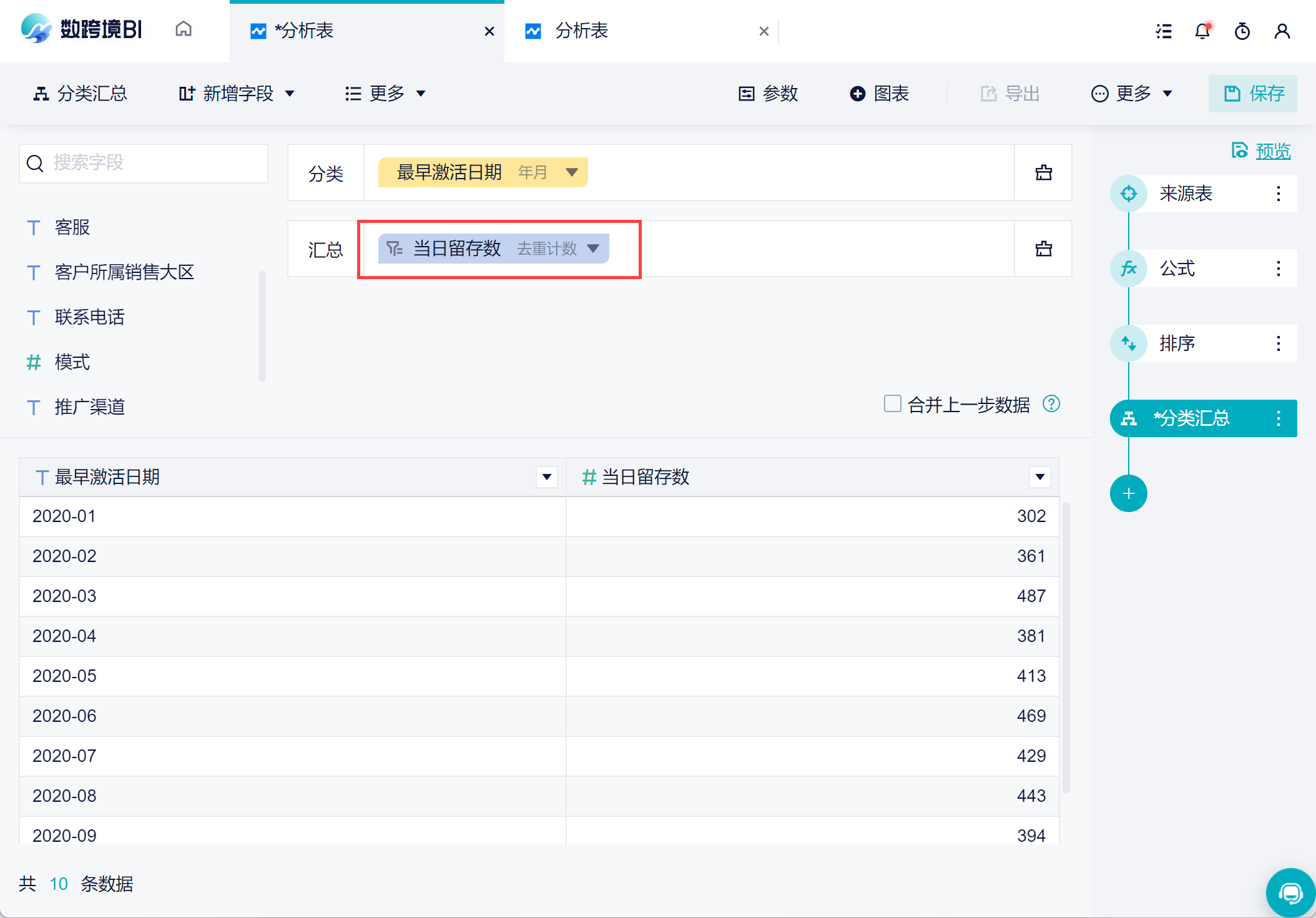The image size is (1316, 918).
Task: Click the 预览 link
Action: pos(1272,151)
